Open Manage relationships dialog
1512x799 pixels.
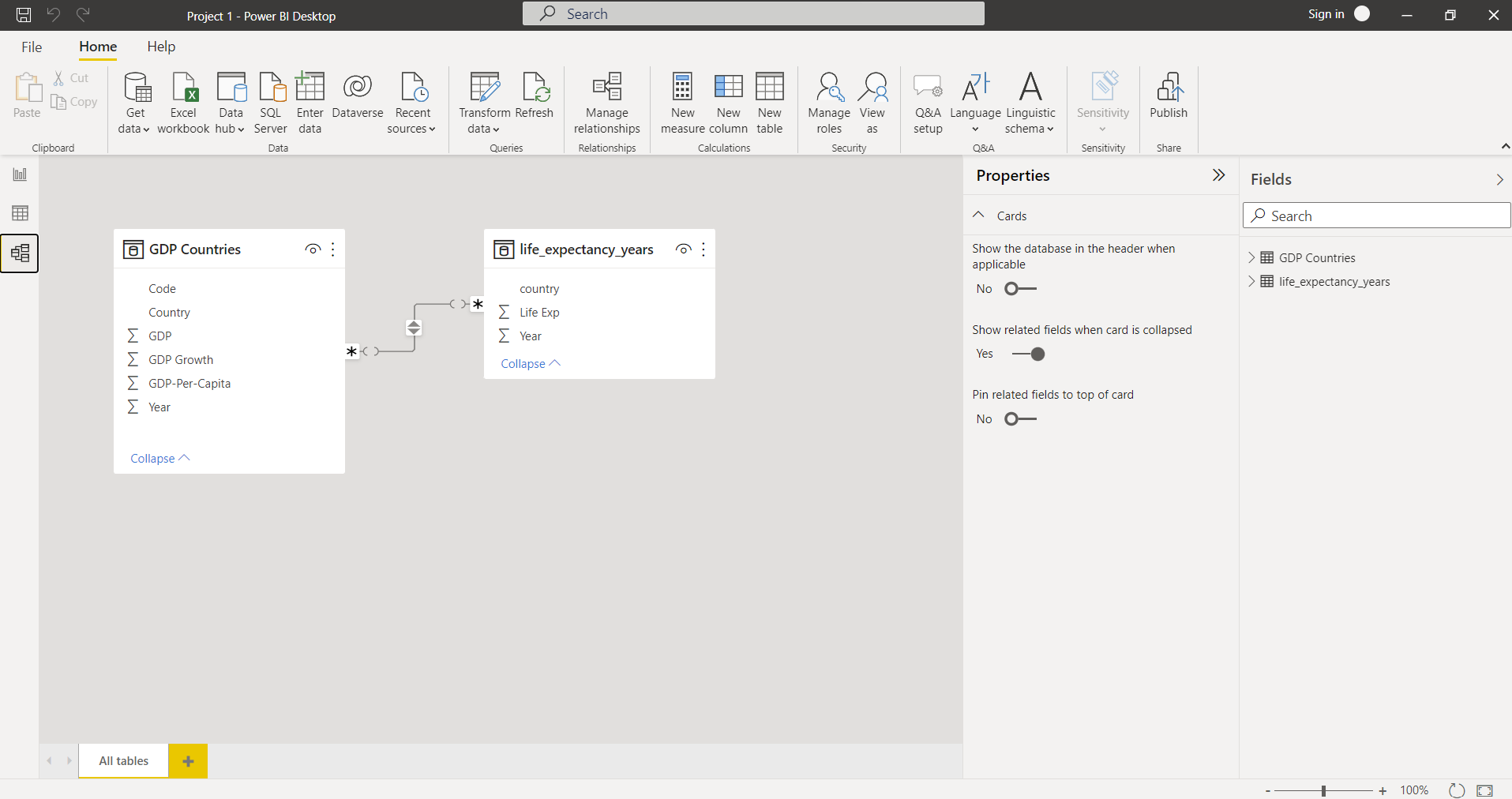click(607, 103)
